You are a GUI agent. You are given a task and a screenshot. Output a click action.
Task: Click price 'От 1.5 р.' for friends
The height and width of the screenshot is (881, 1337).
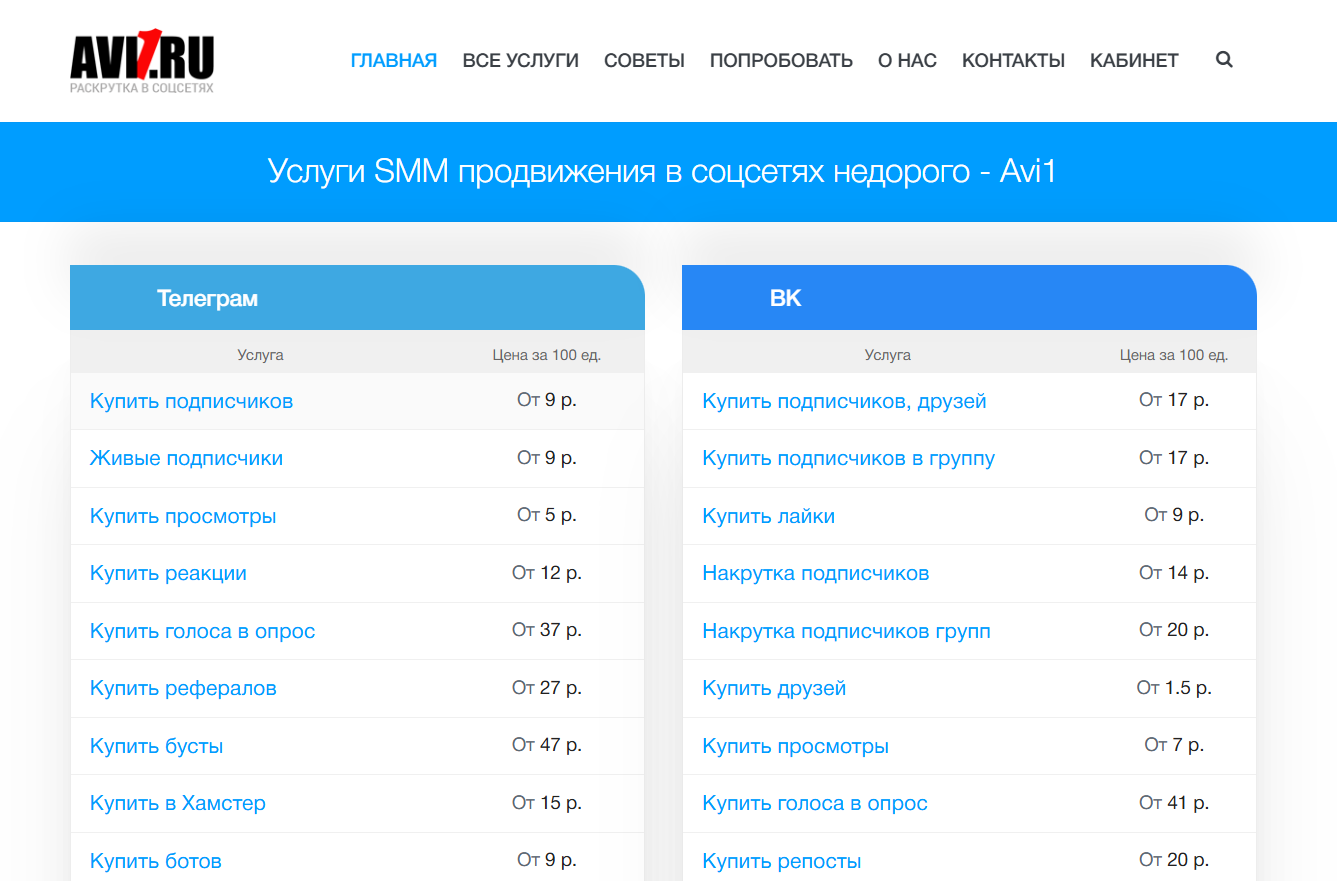pyautogui.click(x=1174, y=688)
